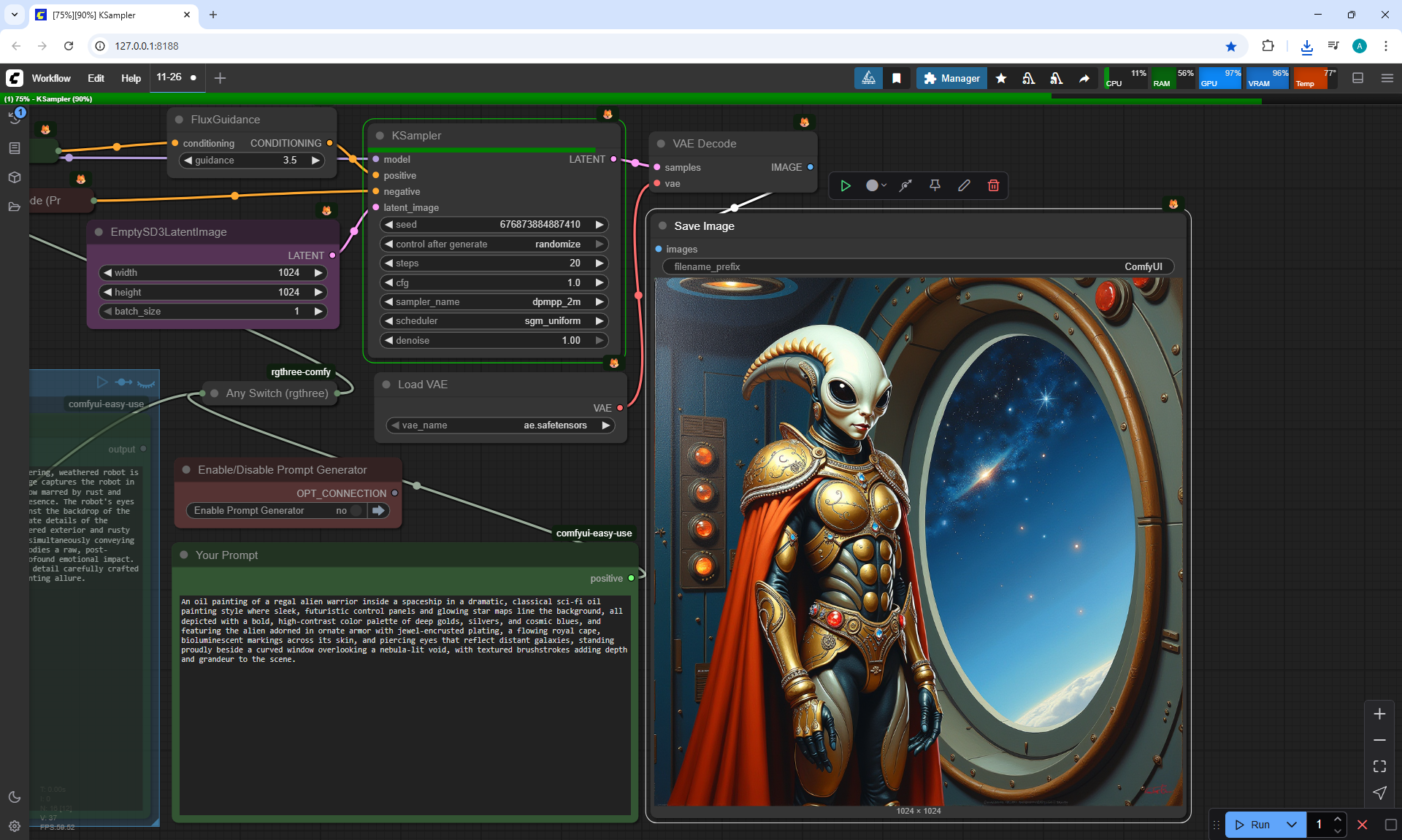Open the Edit menu
1402x840 pixels.
[96, 78]
